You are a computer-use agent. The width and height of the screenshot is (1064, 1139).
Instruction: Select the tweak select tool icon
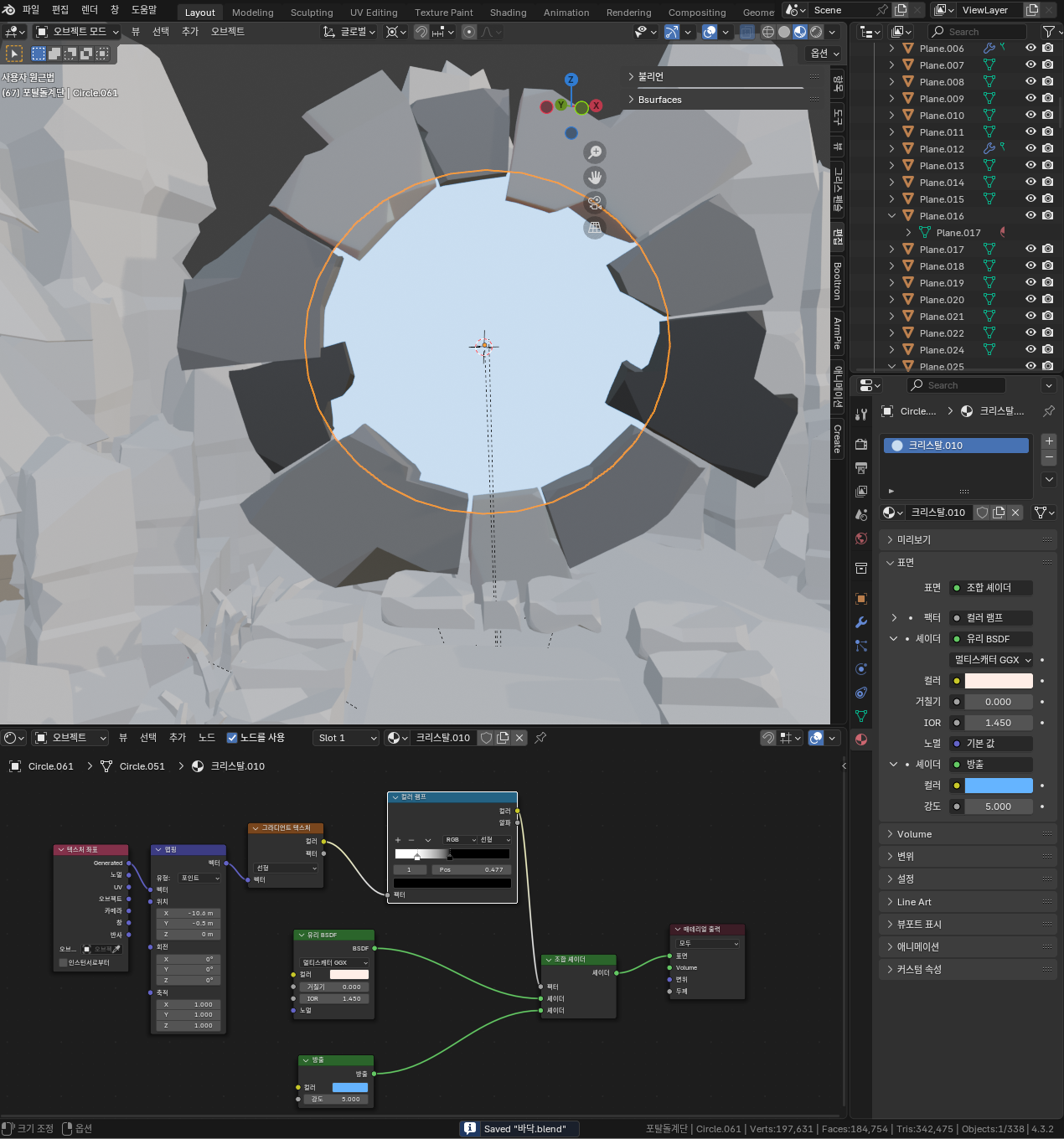pyautogui.click(x=14, y=53)
